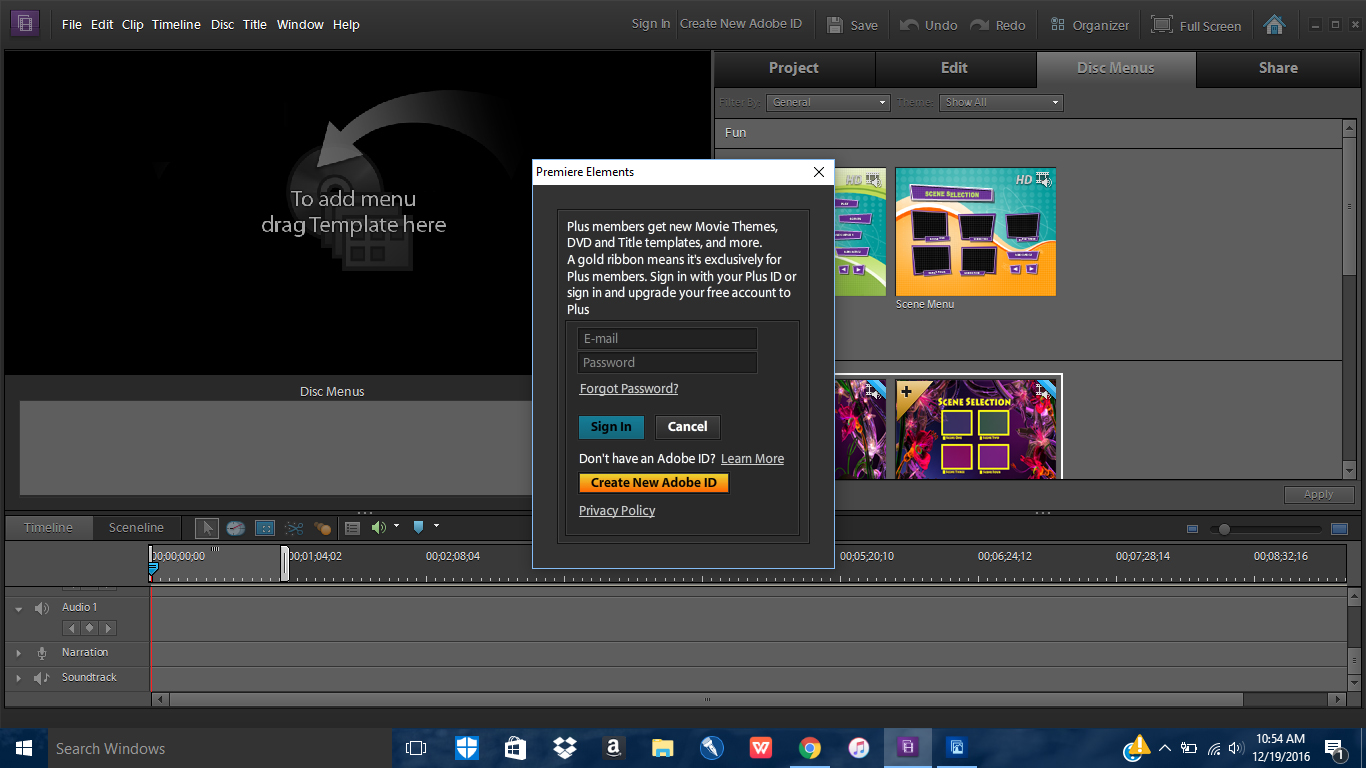Go to previous keyframe on Audio 1
The width and height of the screenshot is (1366, 768).
[71, 628]
